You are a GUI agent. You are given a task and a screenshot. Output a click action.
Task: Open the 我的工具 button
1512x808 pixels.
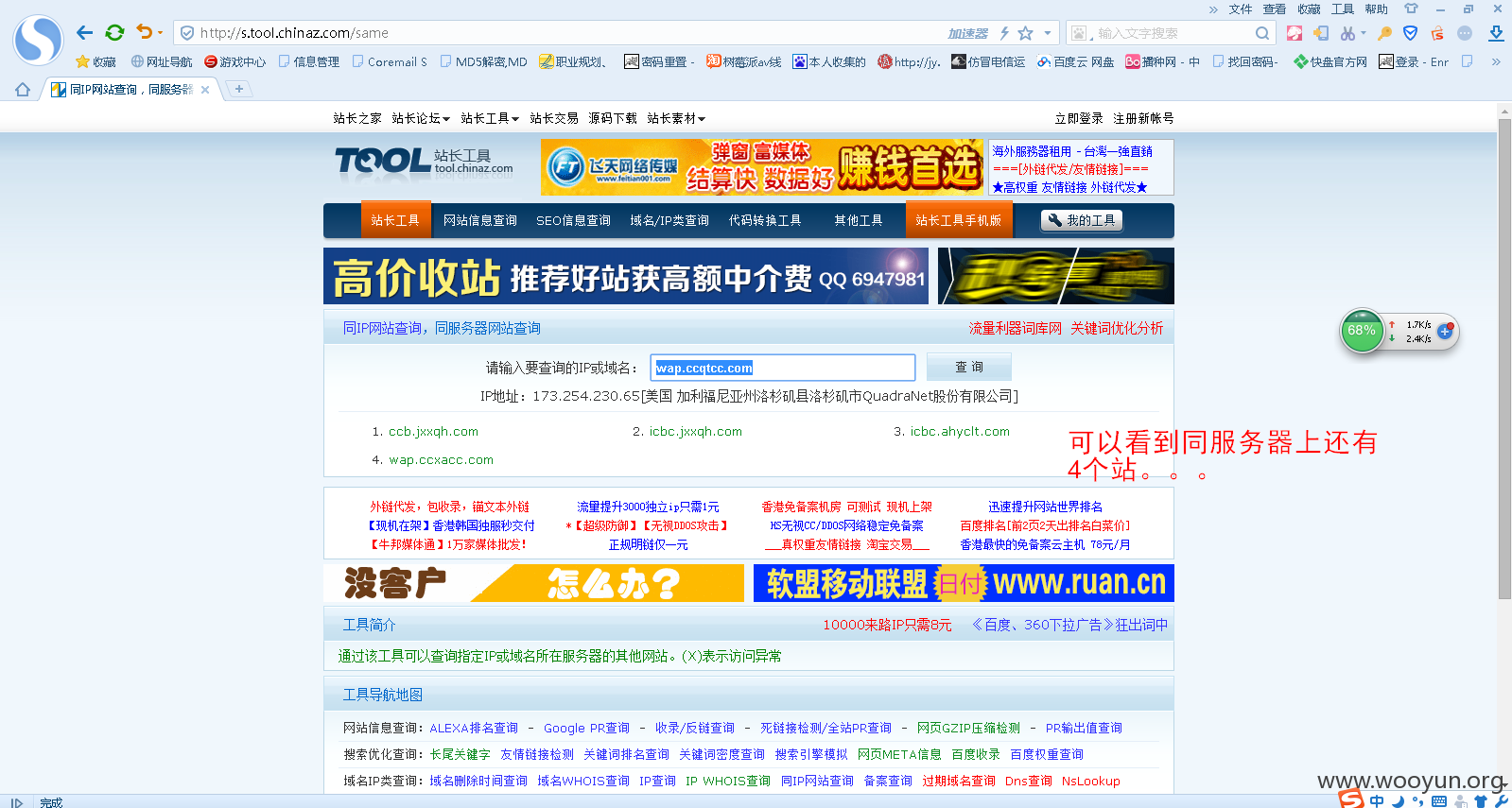pos(1082,220)
